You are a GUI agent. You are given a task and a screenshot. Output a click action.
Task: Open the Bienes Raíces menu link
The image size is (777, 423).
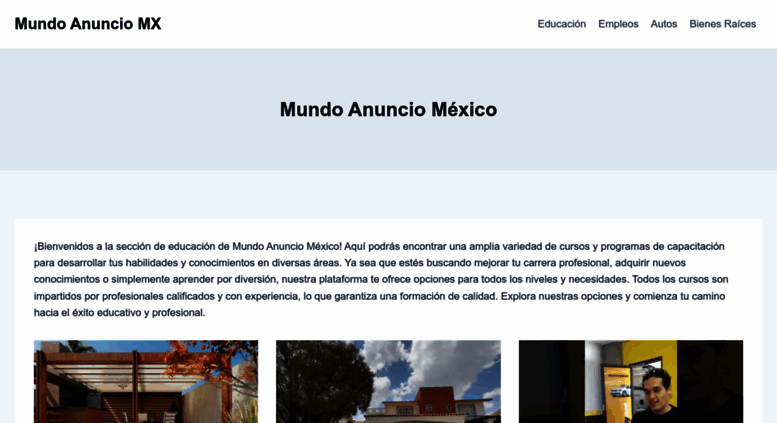pos(722,24)
